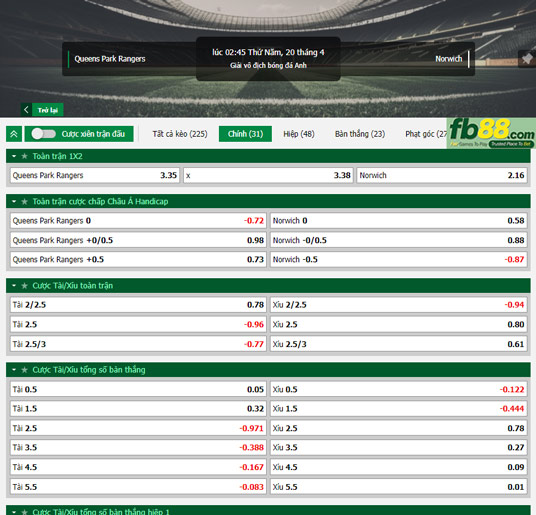Select Tài 5.5 at -0.083

[138, 487]
